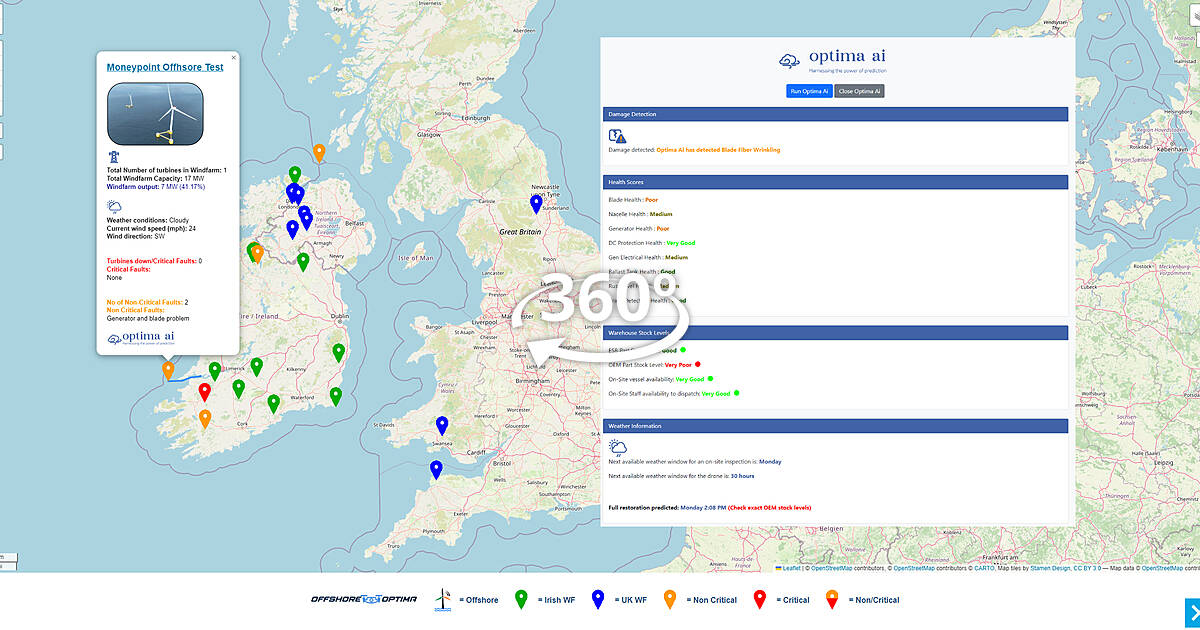Click the Weather Information section header
The image size is (1200, 630).
836,426
